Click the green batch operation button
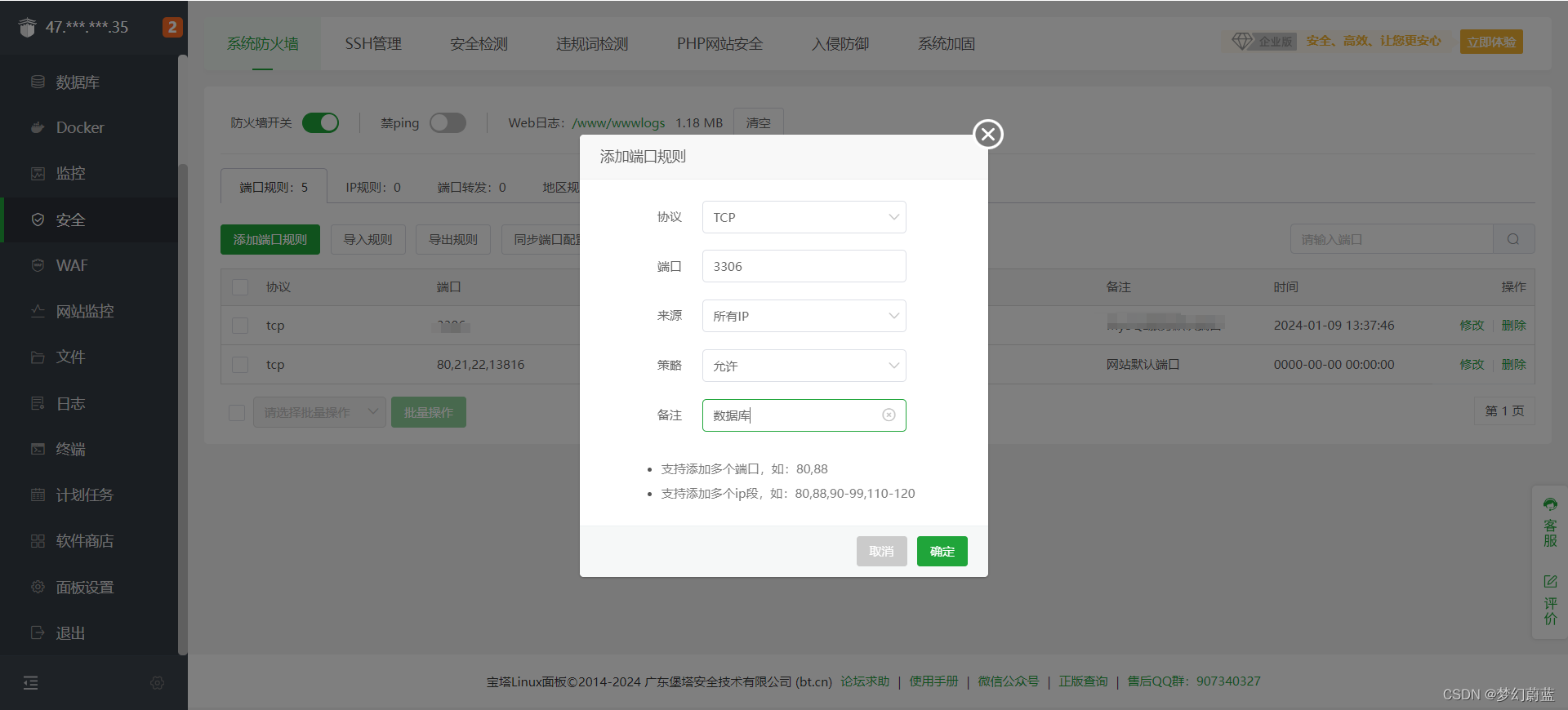1568x710 pixels. [429, 412]
